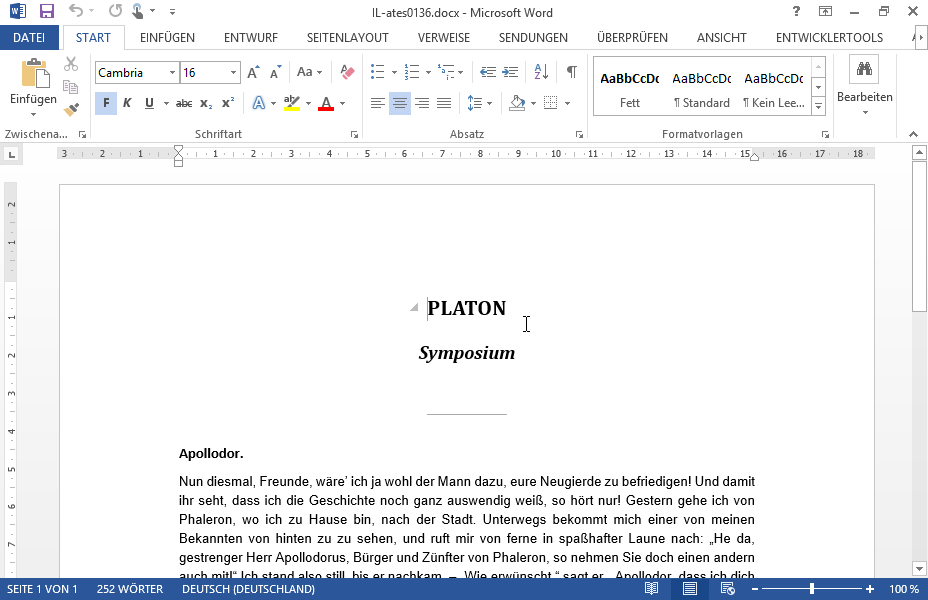This screenshot has height=600, width=928.
Task: Open the font size 16 dropdown
Action: tap(233, 73)
